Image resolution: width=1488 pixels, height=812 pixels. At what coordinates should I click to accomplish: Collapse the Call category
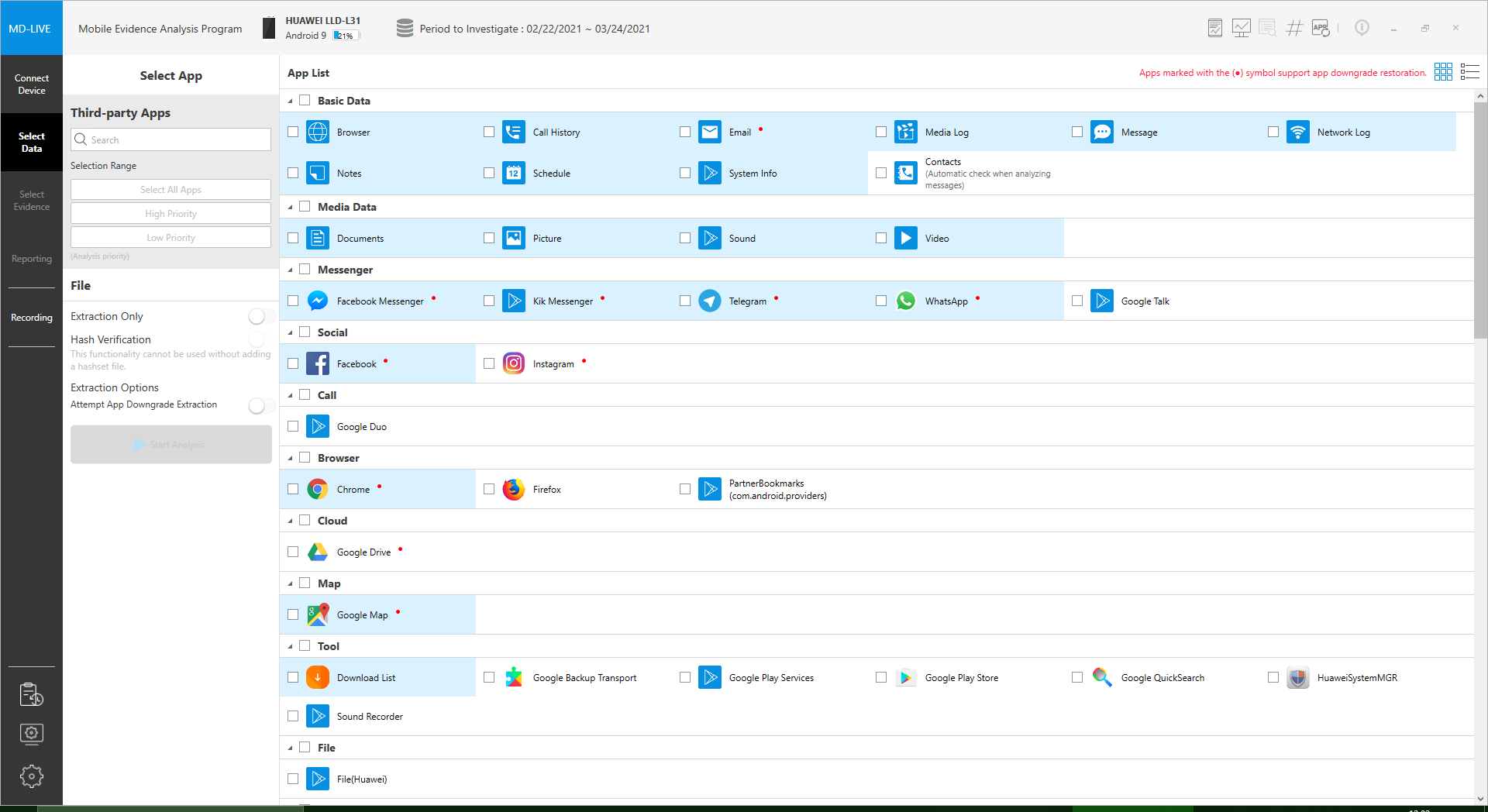click(291, 396)
